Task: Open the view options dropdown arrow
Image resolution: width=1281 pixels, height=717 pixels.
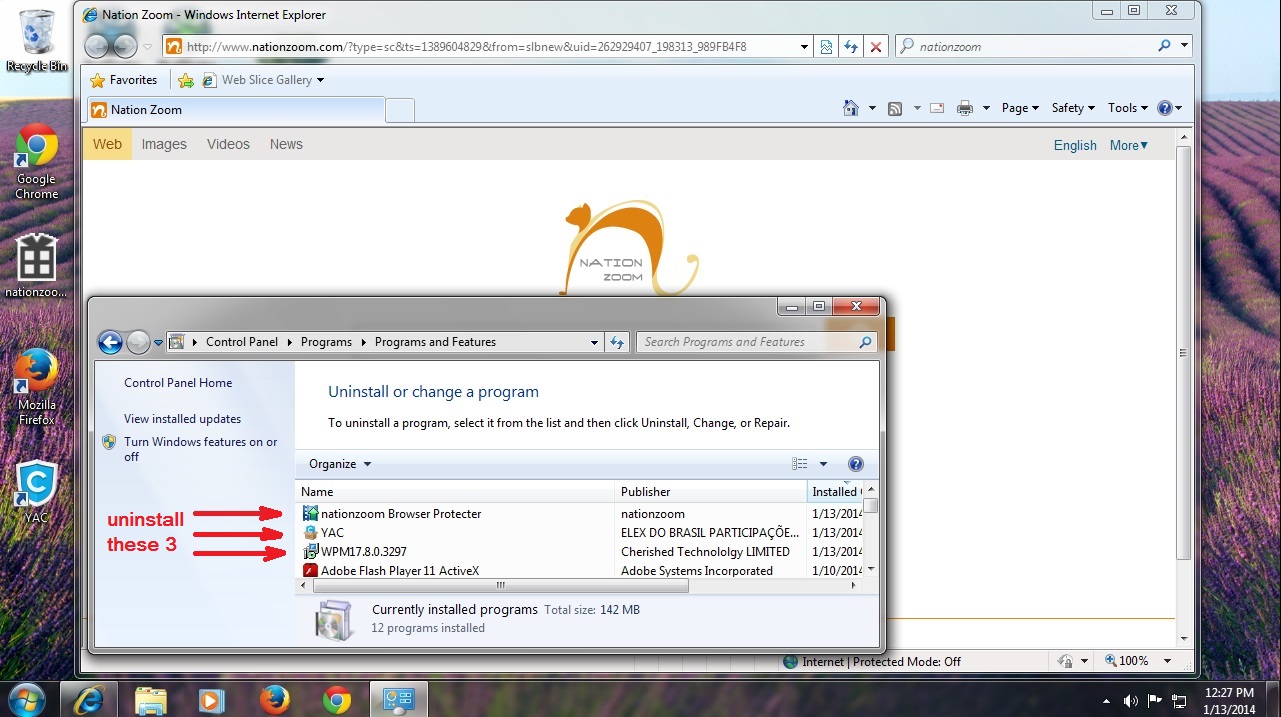Action: [x=823, y=464]
